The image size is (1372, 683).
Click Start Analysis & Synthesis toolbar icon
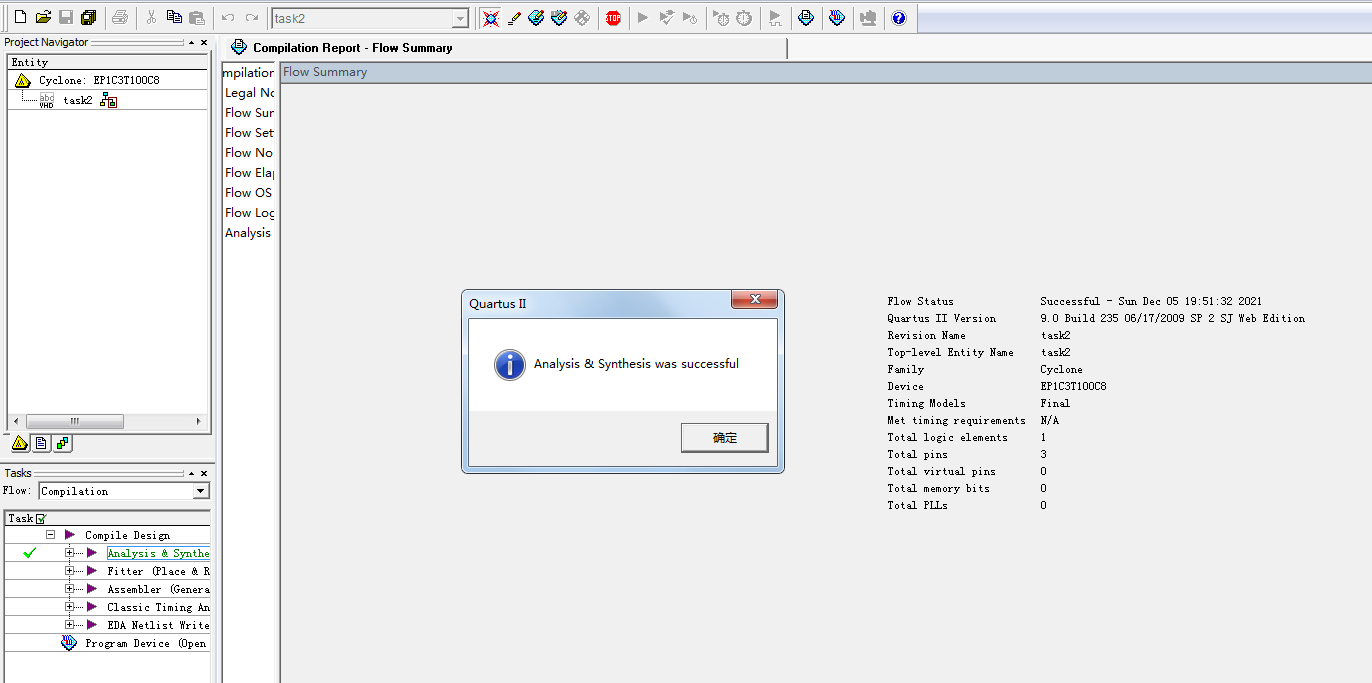[x=666, y=18]
